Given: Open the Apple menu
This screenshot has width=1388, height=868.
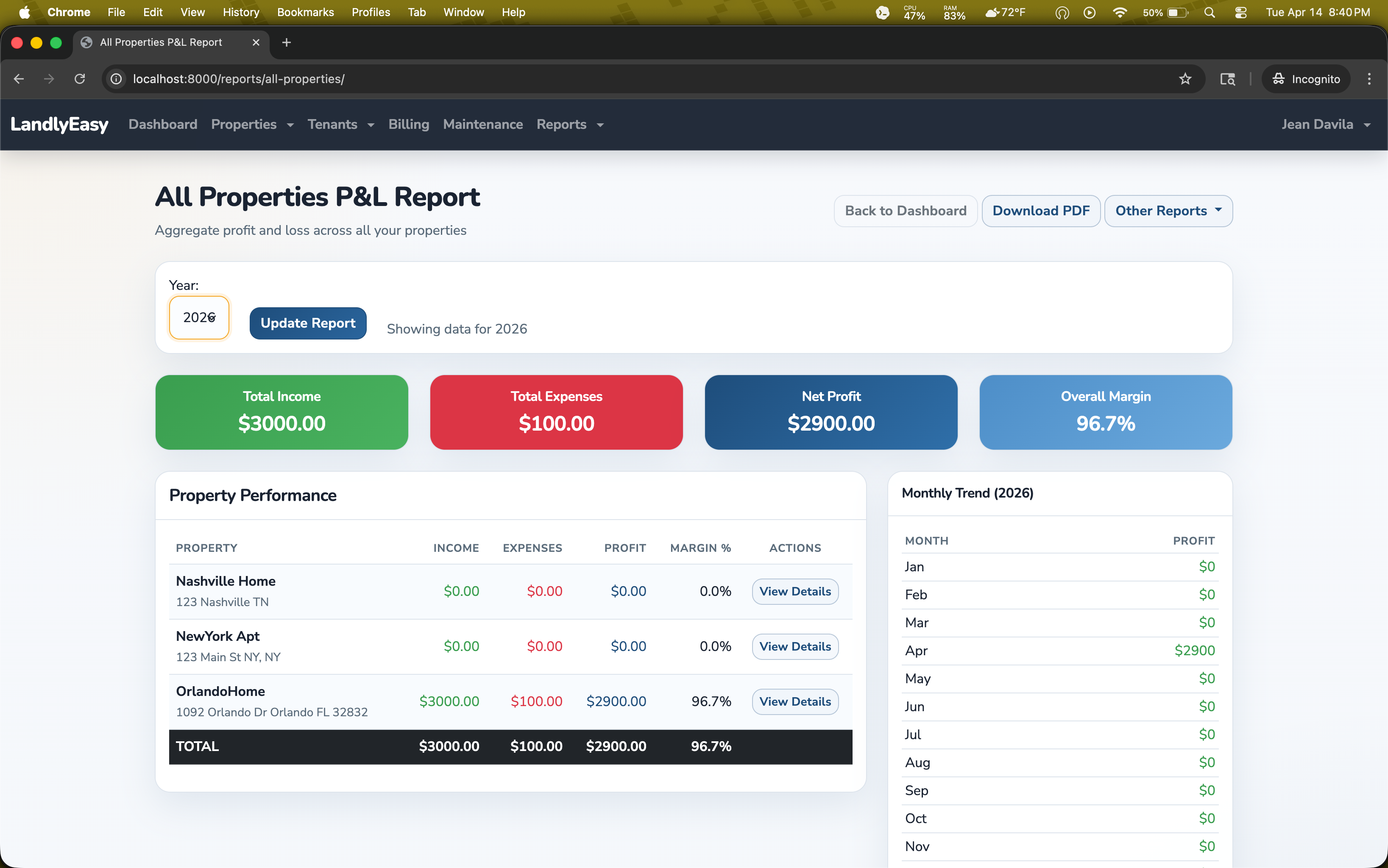Looking at the screenshot, I should pyautogui.click(x=24, y=12).
